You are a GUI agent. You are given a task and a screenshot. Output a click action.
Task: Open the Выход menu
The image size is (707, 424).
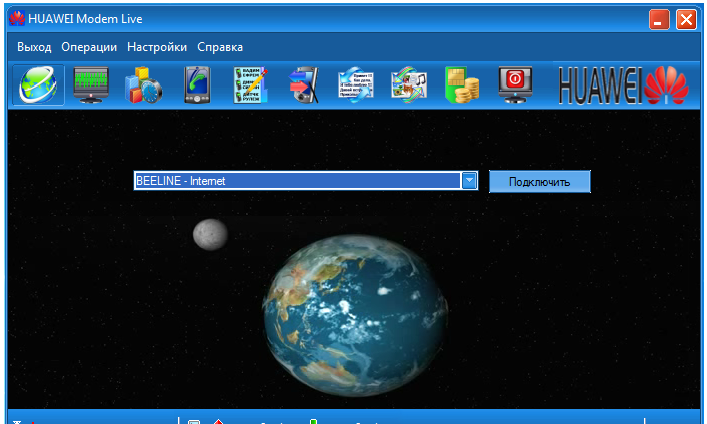coord(34,47)
